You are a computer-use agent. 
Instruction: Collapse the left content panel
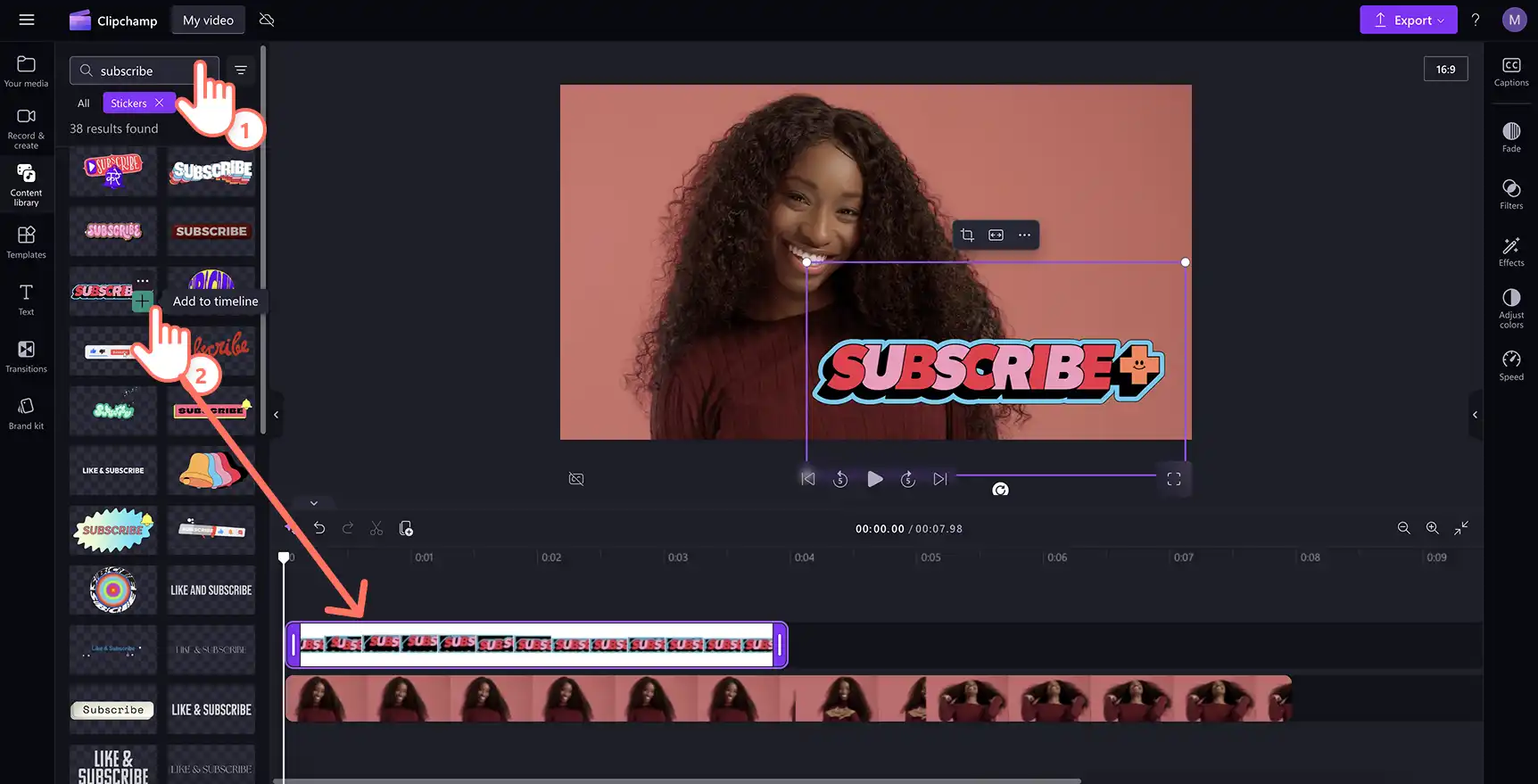pos(277,415)
